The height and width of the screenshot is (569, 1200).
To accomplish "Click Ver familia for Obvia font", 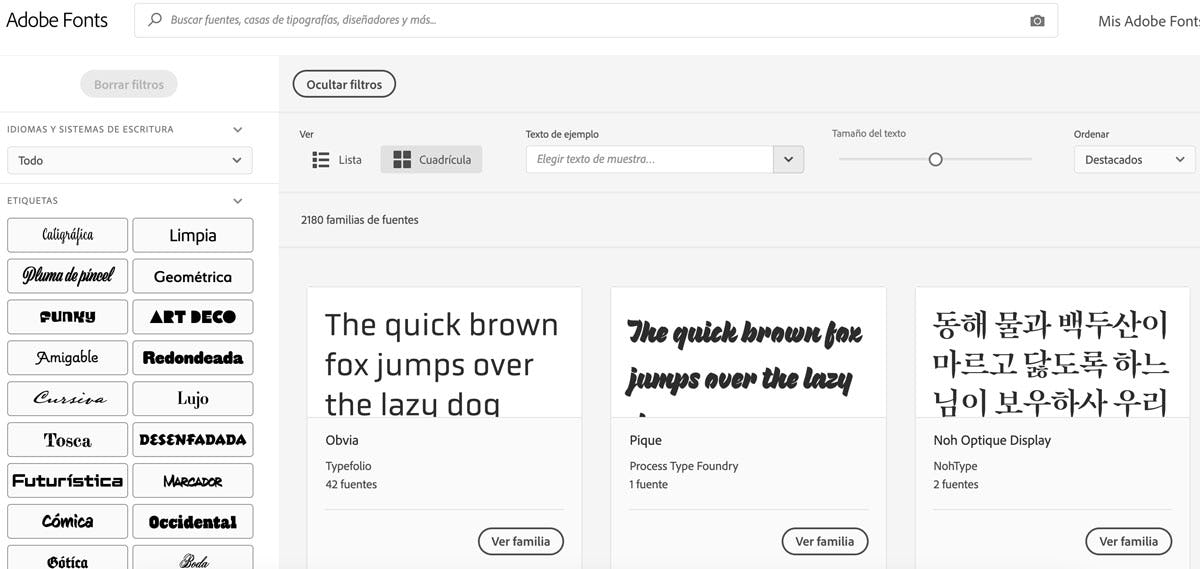I will 521,542.
